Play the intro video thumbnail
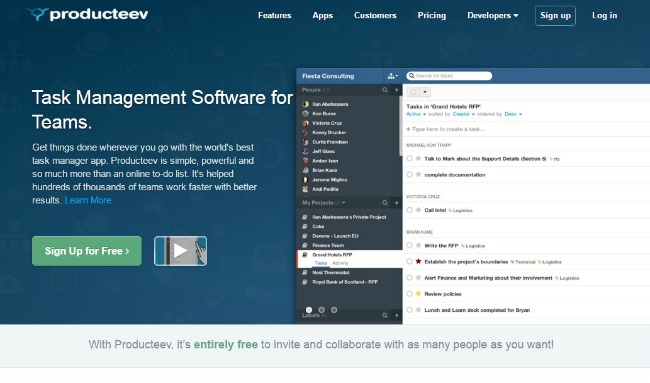Image resolution: width=650 pixels, height=383 pixels. (180, 251)
